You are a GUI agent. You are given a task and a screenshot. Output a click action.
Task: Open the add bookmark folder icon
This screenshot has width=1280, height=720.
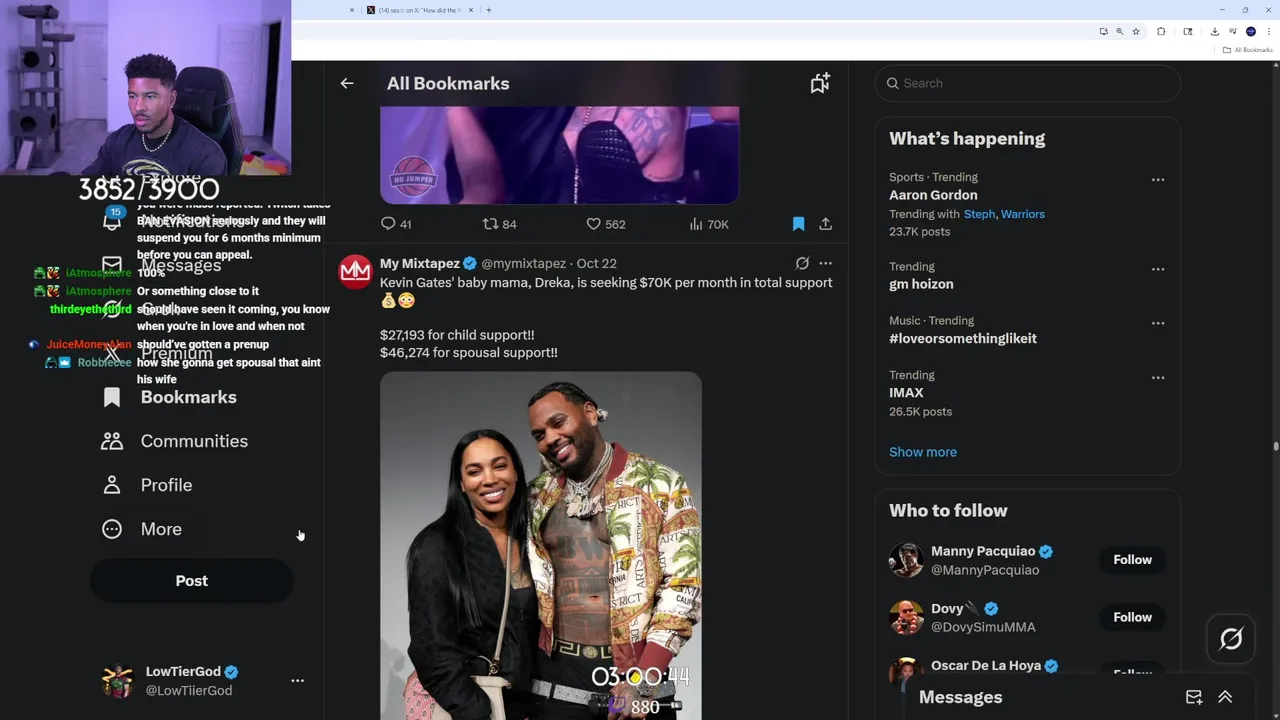[820, 83]
